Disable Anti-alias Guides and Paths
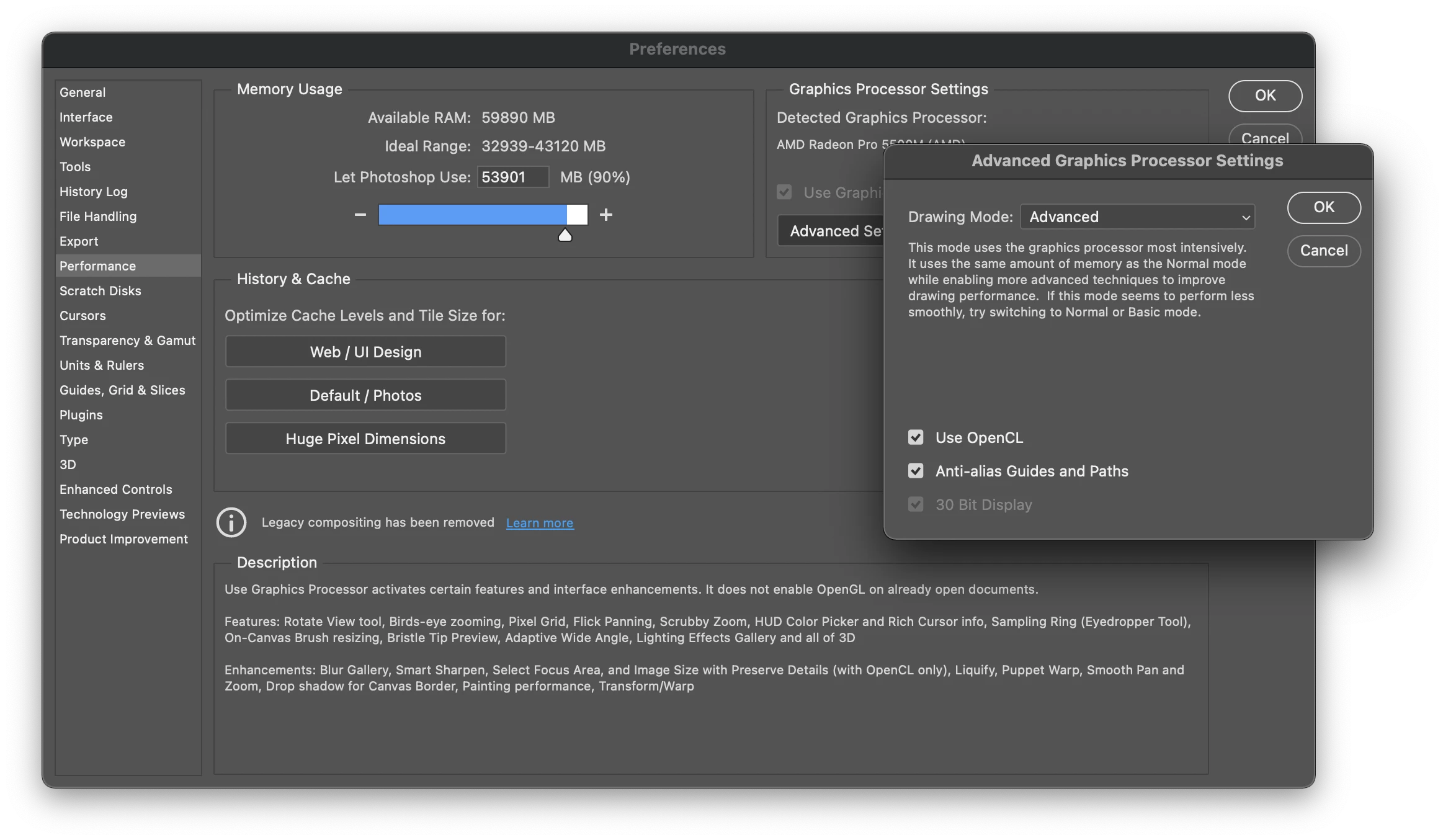 [916, 471]
